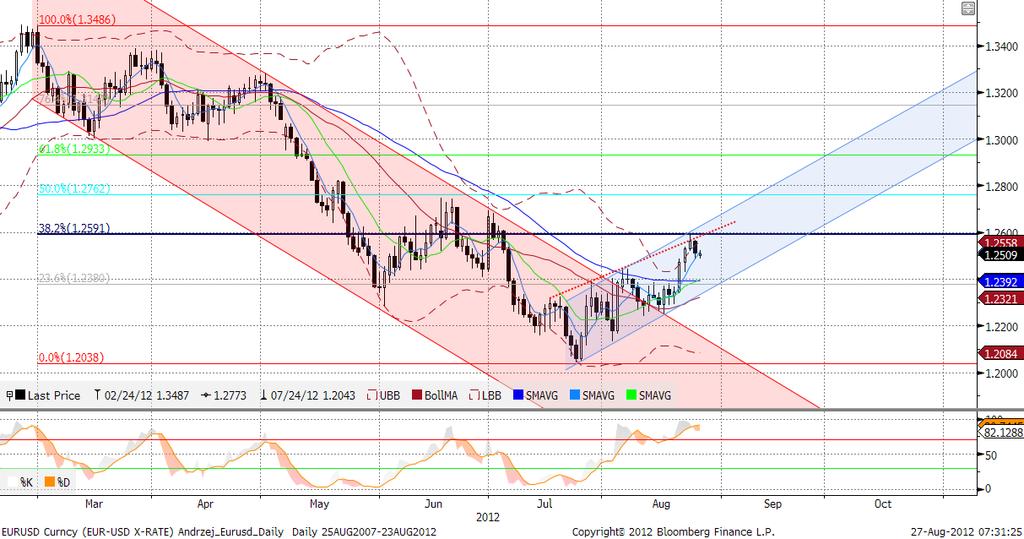Click the 38.2%(1.2591) Fibonacci label
The height and width of the screenshot is (539, 1024).
coord(74,229)
